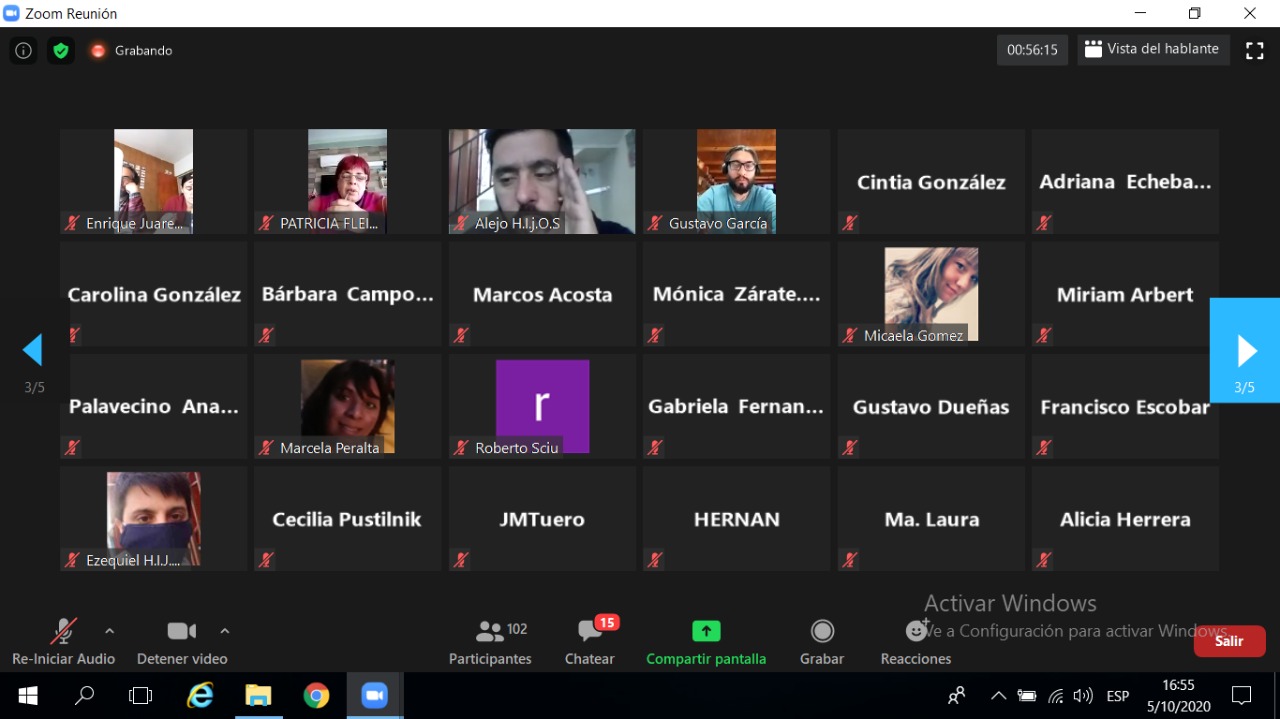This screenshot has width=1280, height=719.
Task: Expand the video options arrow
Action: (x=225, y=631)
